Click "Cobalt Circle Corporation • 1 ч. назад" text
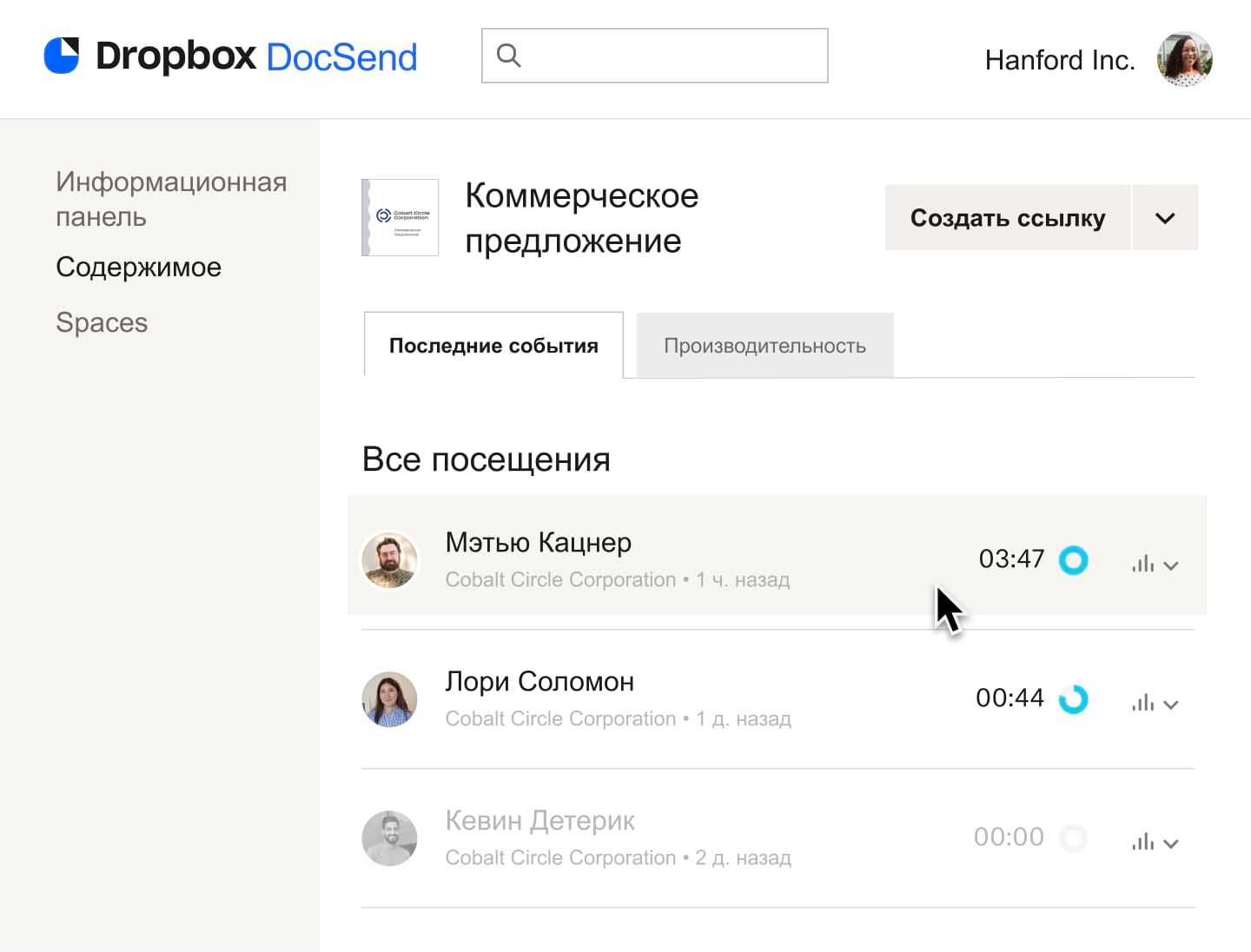Screen dimensions: 1251x952 click(x=618, y=579)
